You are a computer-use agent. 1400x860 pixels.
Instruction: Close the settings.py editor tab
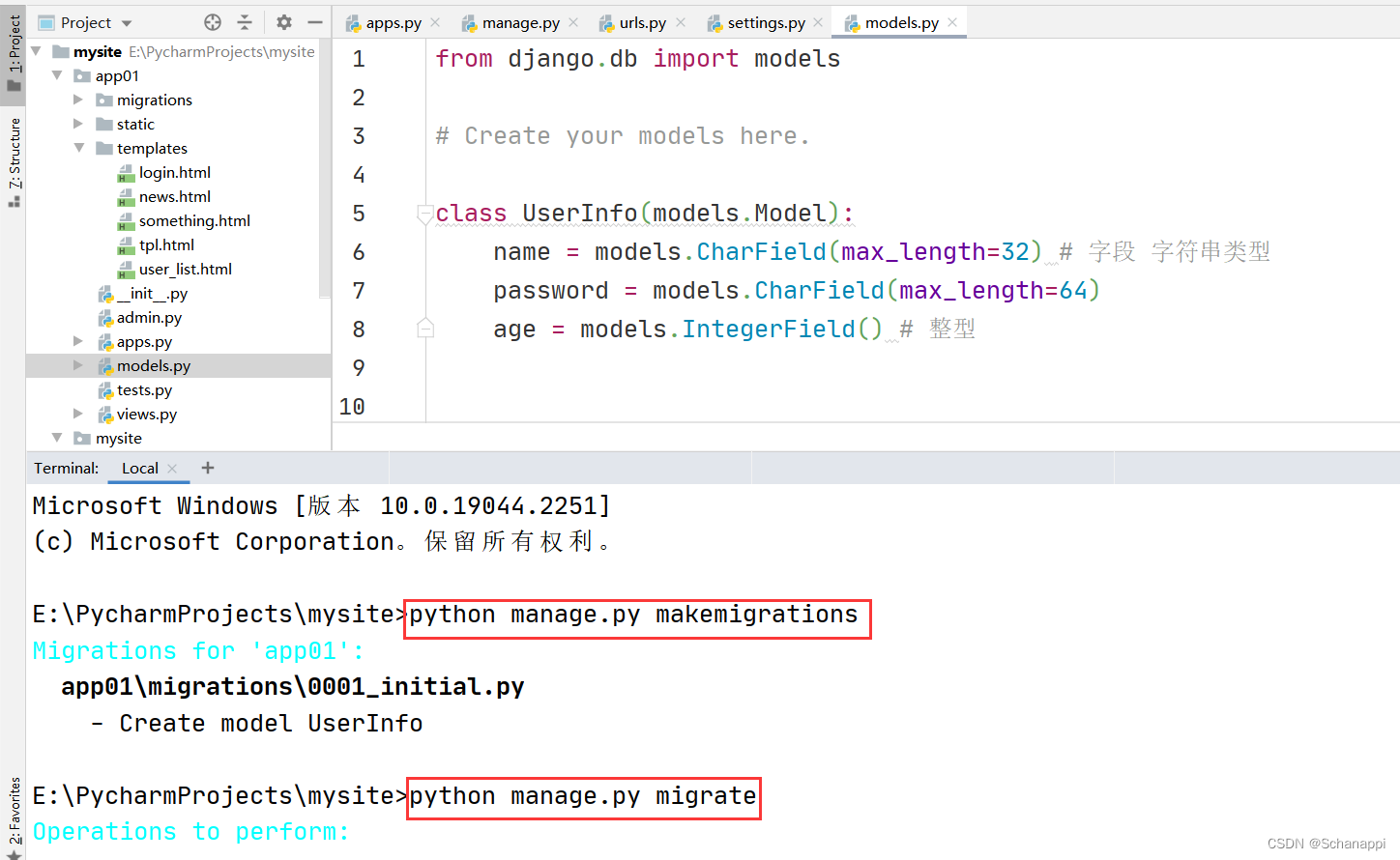coord(818,22)
